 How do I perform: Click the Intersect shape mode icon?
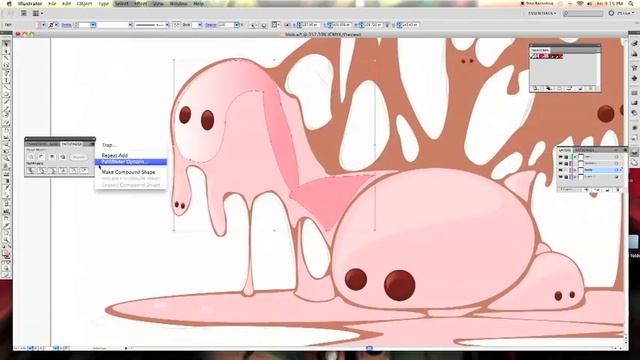tap(52, 157)
